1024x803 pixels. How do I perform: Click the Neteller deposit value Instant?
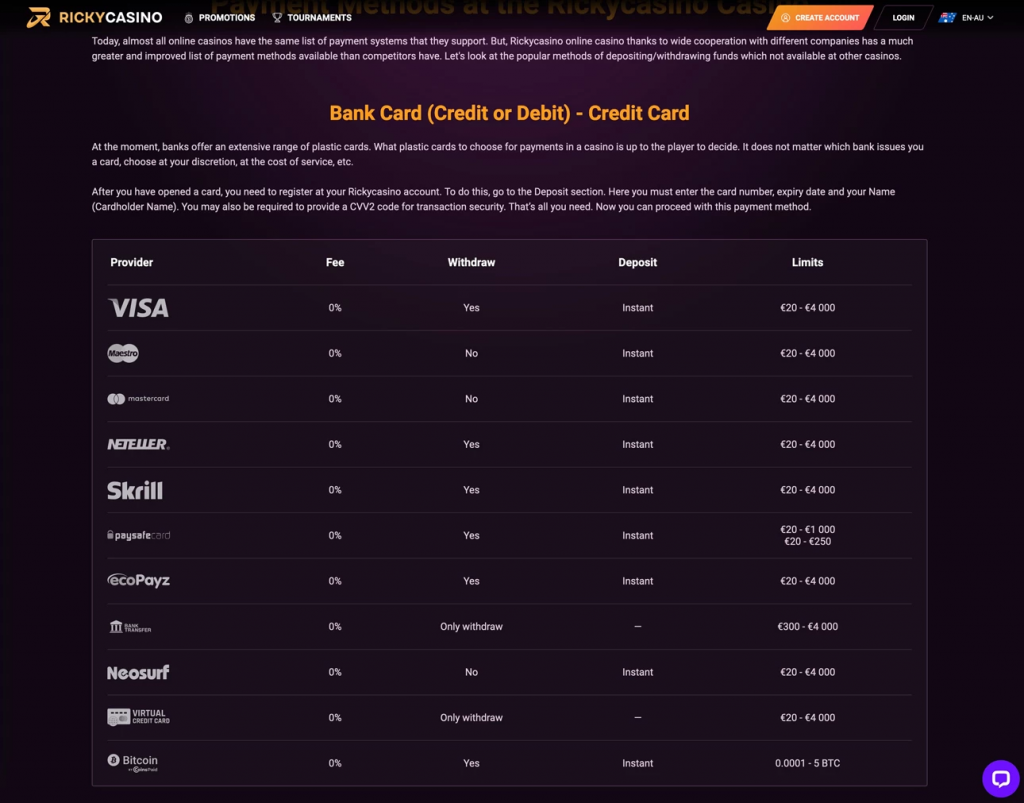637,445
